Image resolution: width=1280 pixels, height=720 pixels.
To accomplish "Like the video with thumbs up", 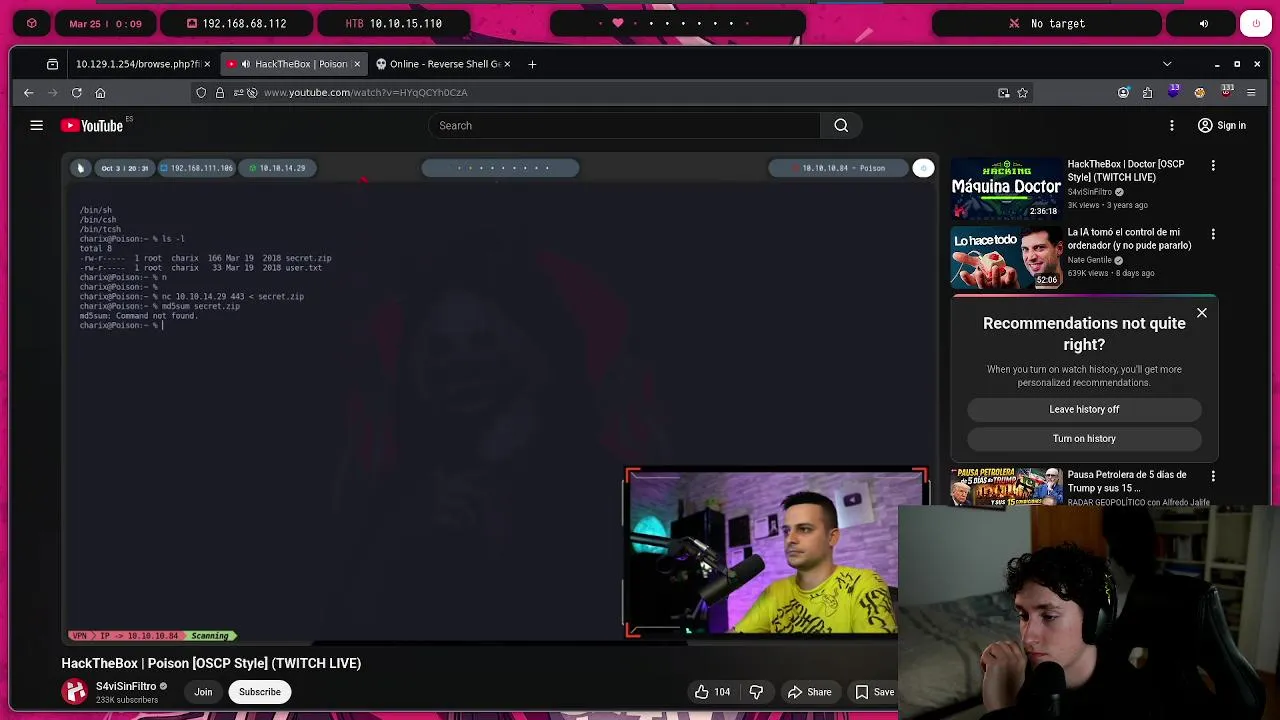I will click(715, 692).
